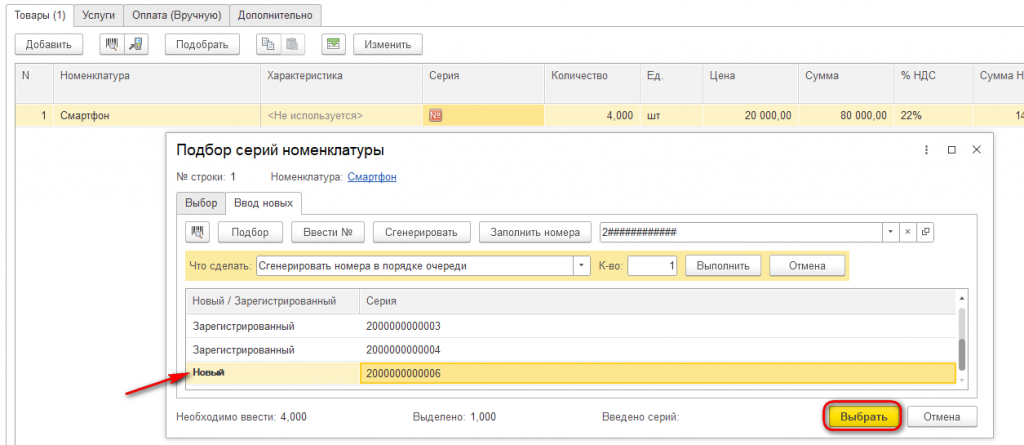The image size is (1024, 445).
Task: Click the paste rows icon
Action: point(292,44)
